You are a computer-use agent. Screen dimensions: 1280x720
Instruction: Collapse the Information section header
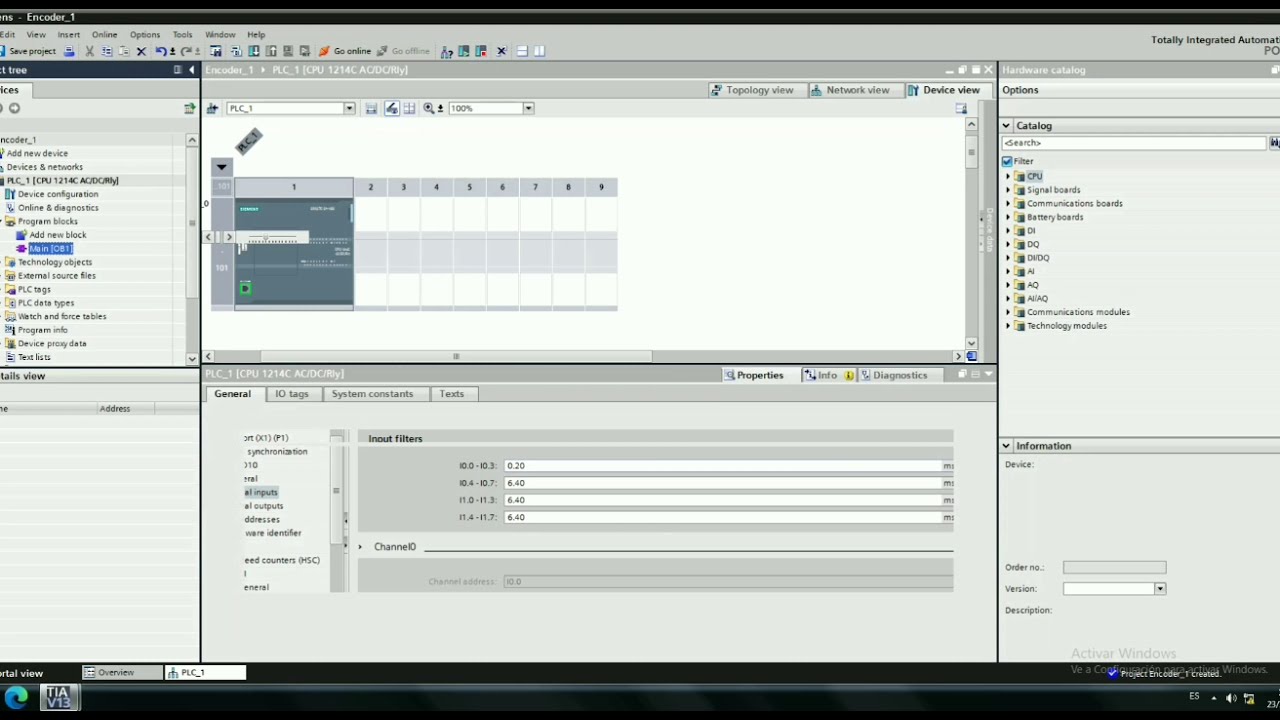(x=1007, y=446)
